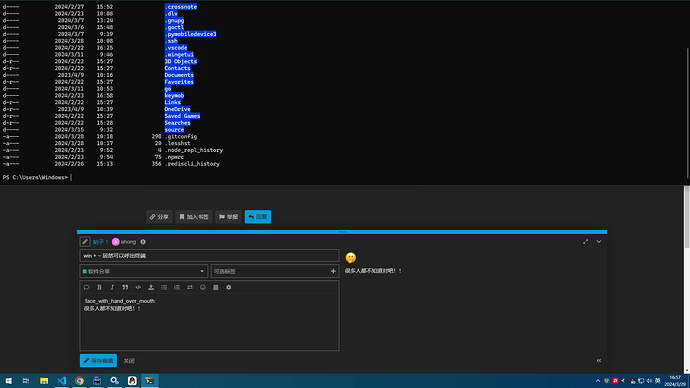690x388 pixels.
Task: Click the 分享 share button
Action: [159, 216]
